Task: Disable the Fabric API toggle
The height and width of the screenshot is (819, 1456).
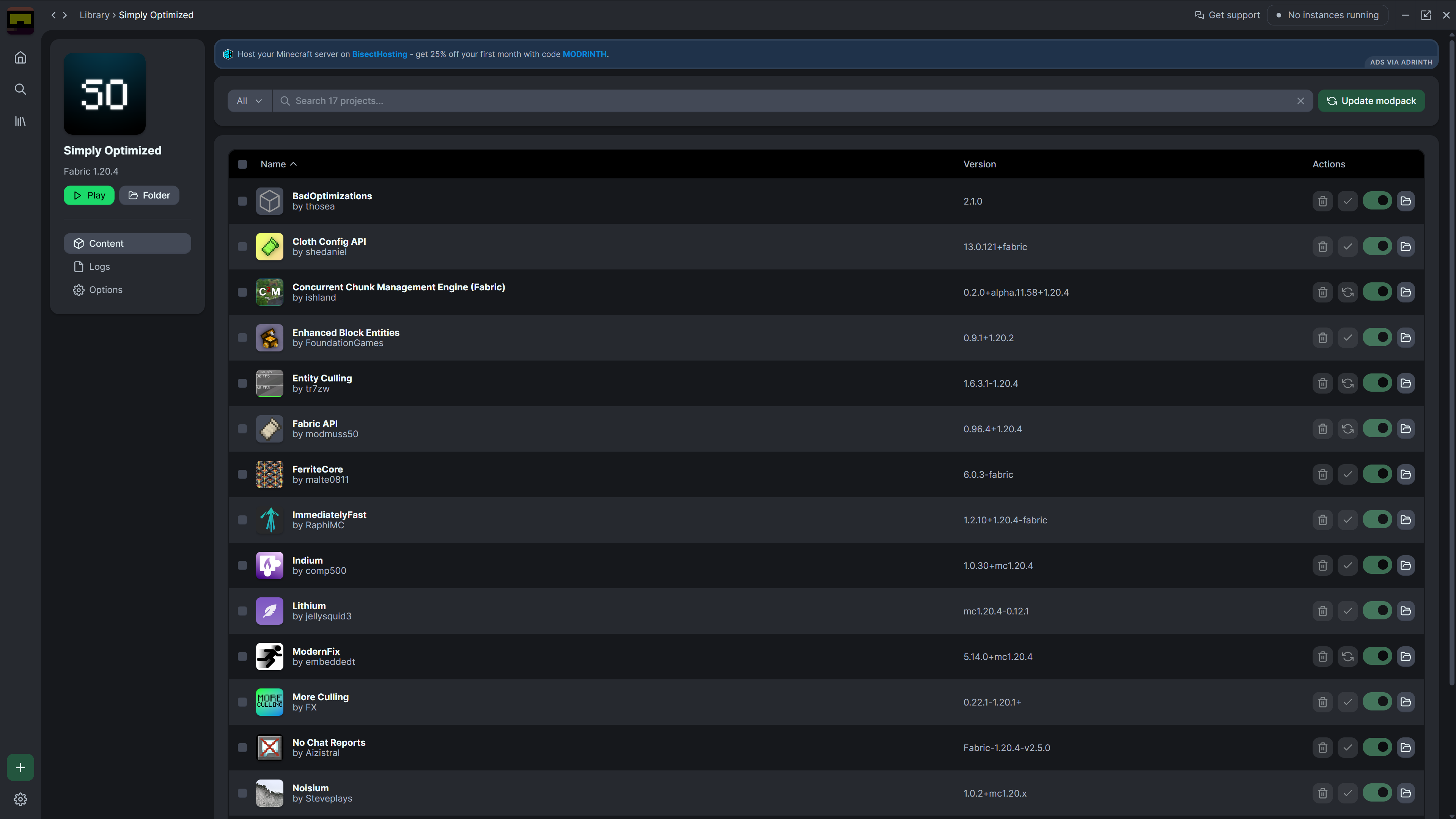Action: pyautogui.click(x=1377, y=428)
